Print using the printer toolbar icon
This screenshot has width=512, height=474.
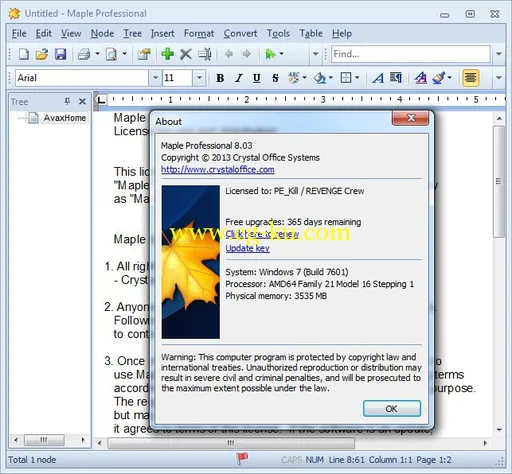84,54
